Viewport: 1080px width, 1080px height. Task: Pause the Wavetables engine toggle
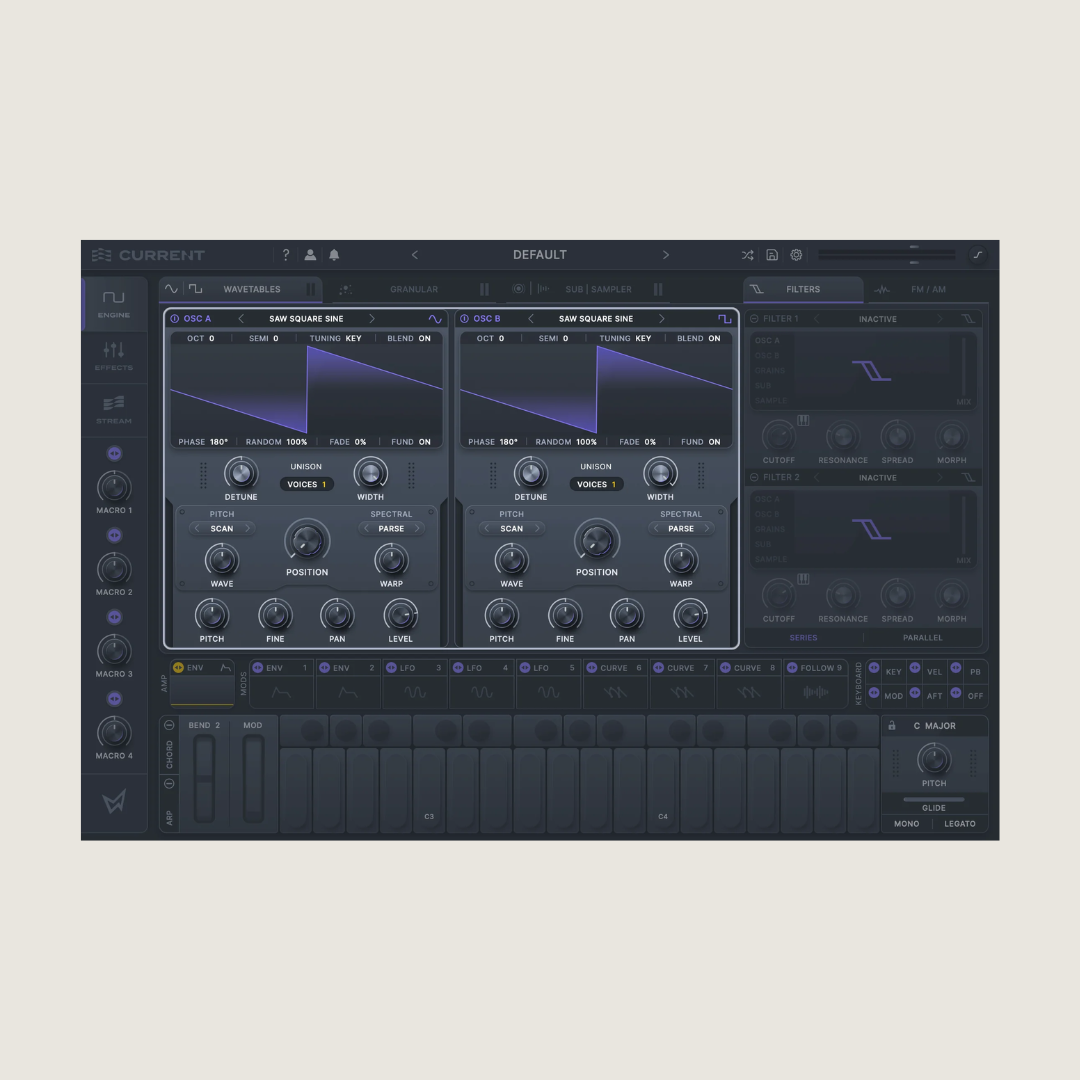pos(311,289)
